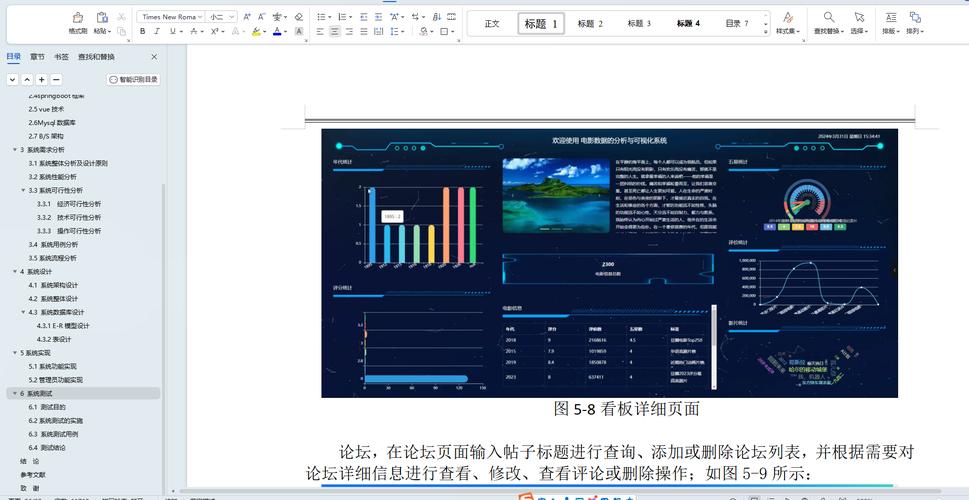Click the Cut scissors icon
The width and height of the screenshot is (969, 500).
pos(121,17)
